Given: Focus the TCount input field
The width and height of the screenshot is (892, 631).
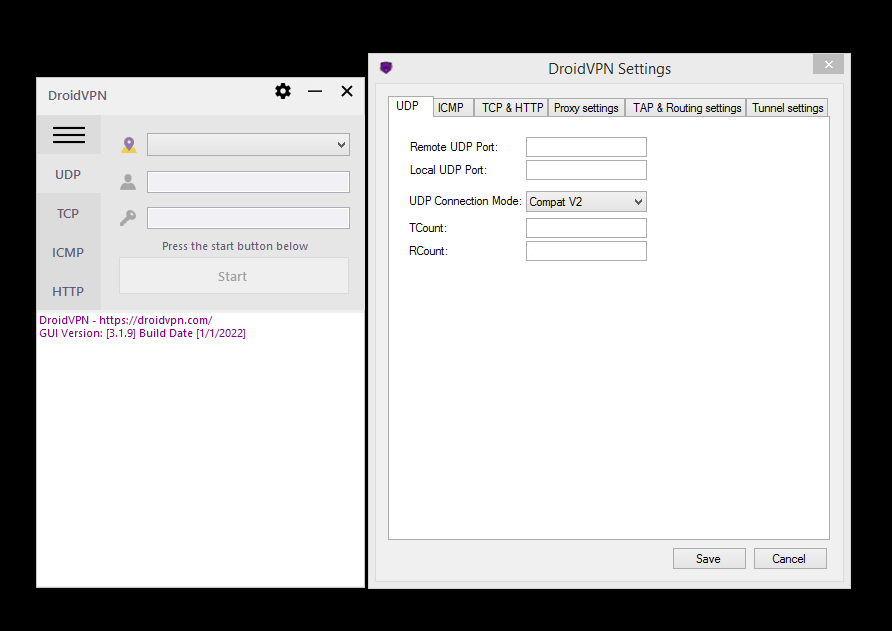Looking at the screenshot, I should (586, 228).
